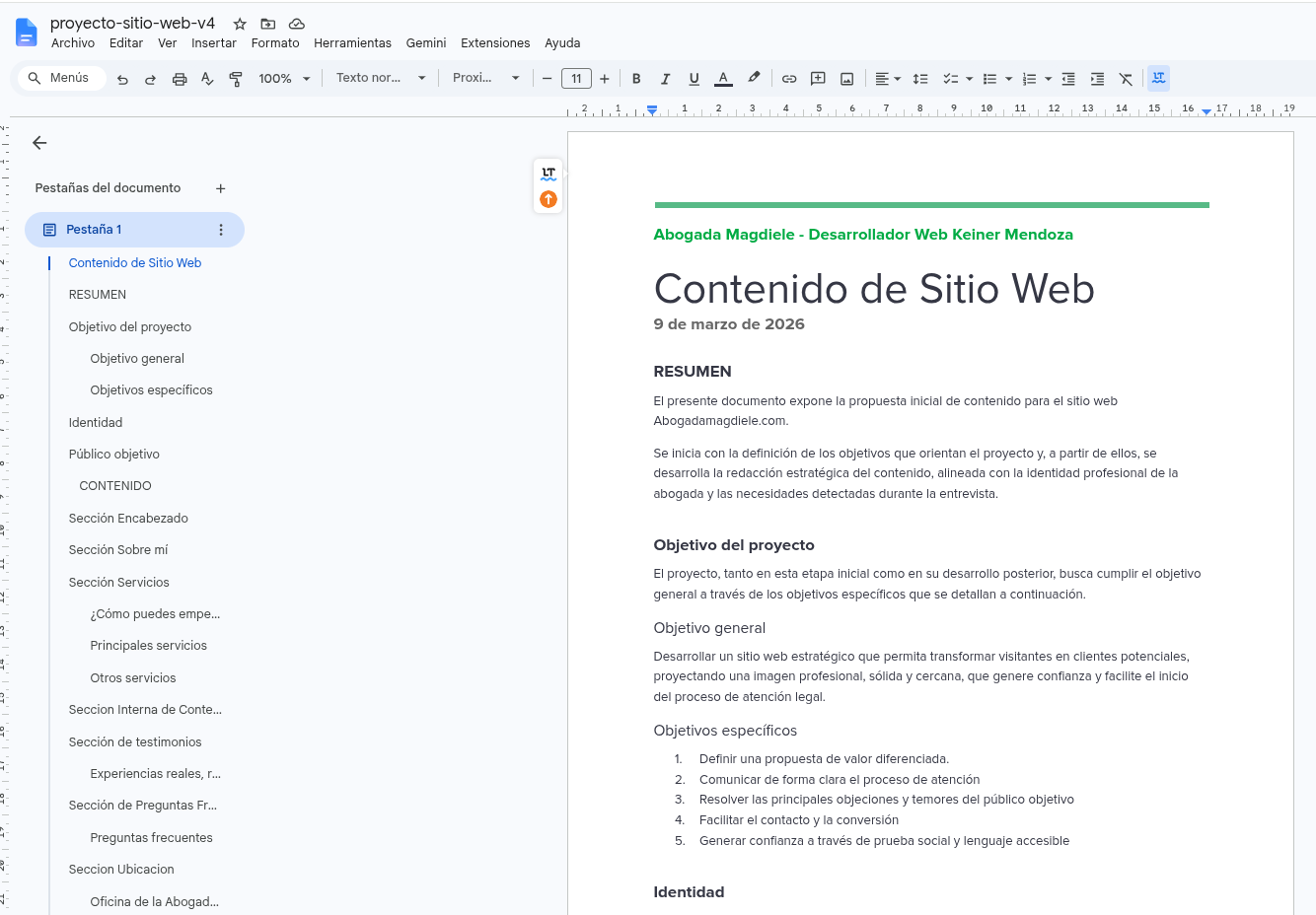Open the font Proxima dropdown
Screen dimensions: 1316x915
485,78
